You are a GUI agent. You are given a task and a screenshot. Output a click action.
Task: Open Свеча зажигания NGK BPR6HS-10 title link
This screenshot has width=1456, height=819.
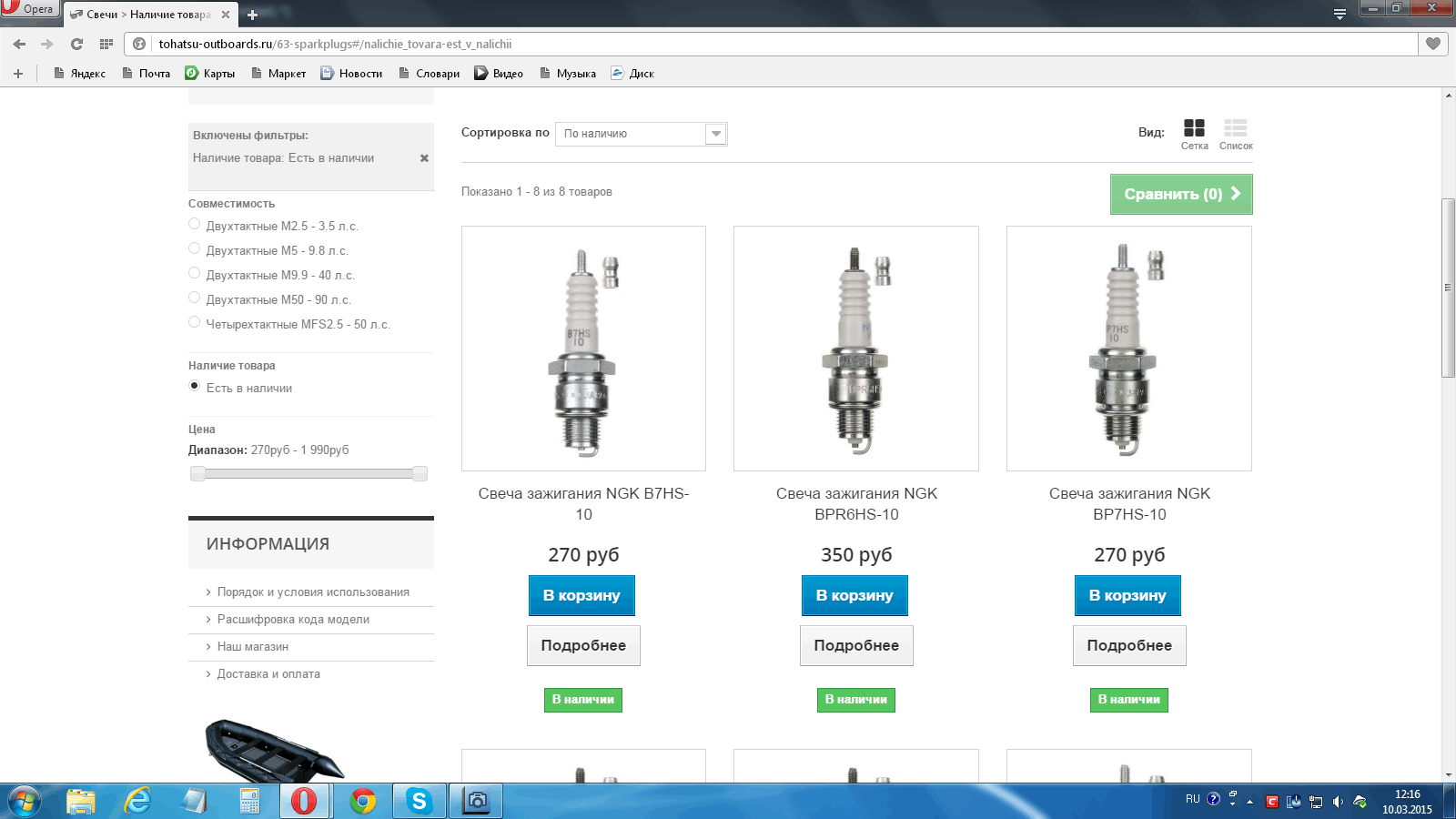(856, 504)
